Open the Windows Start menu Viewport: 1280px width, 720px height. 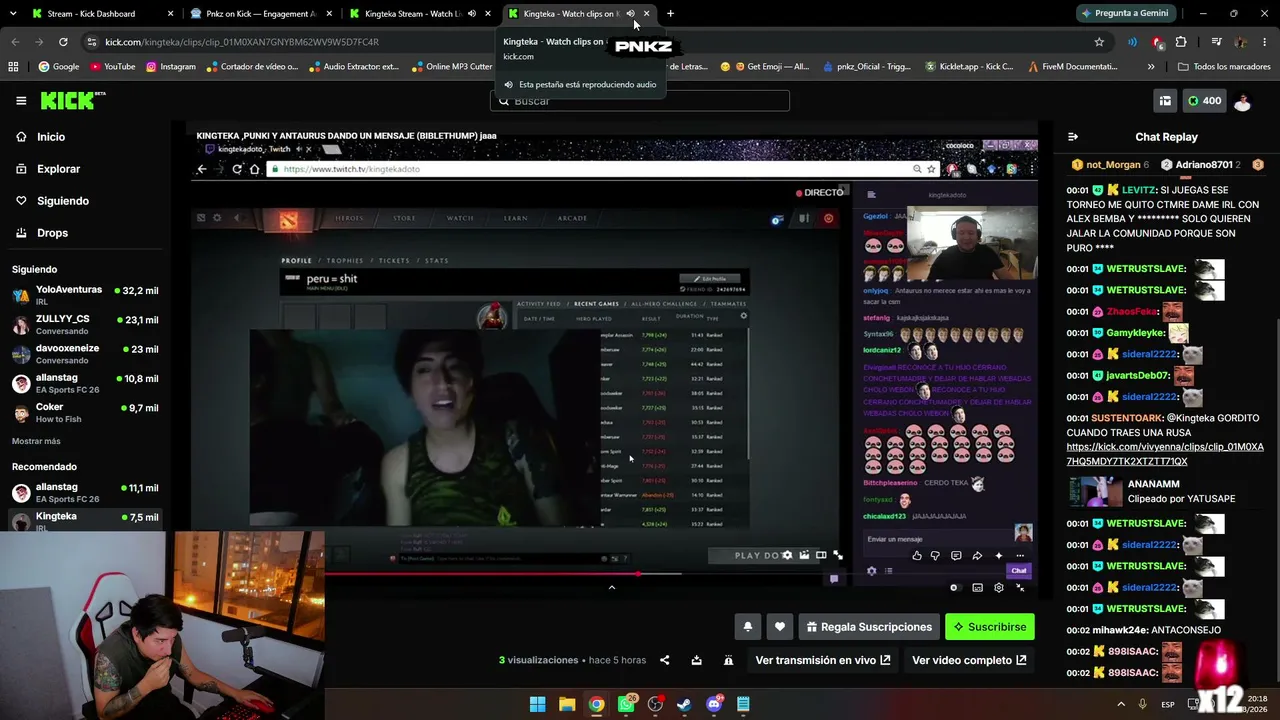(x=537, y=704)
